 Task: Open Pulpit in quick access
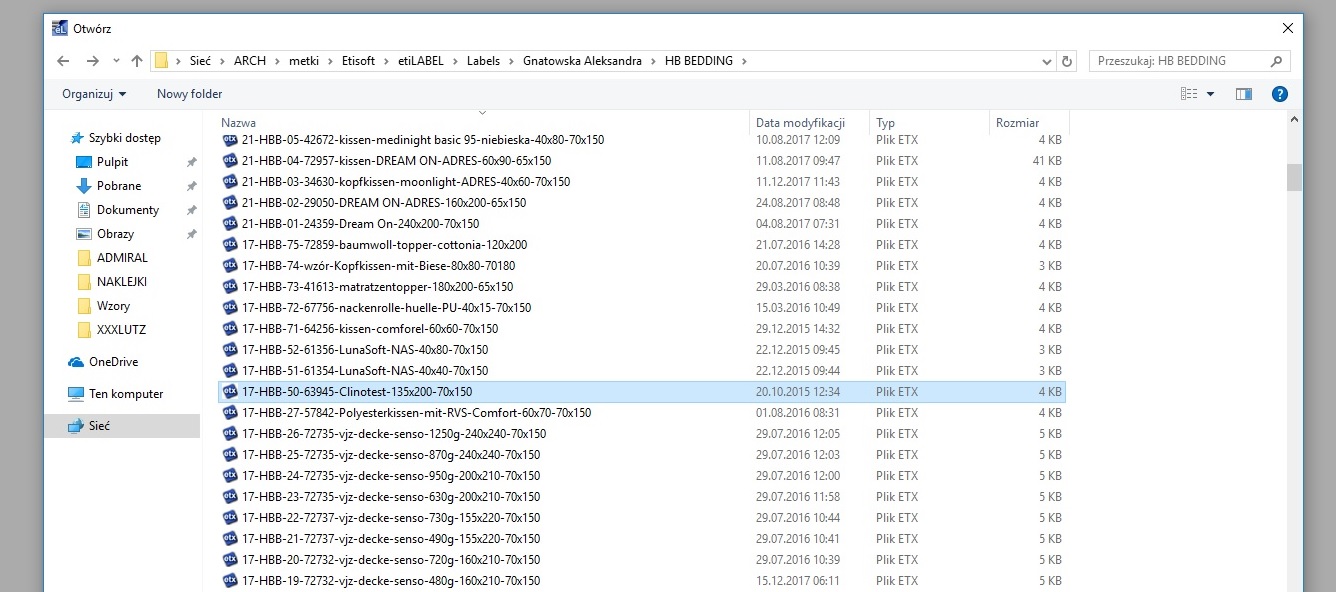coord(112,162)
